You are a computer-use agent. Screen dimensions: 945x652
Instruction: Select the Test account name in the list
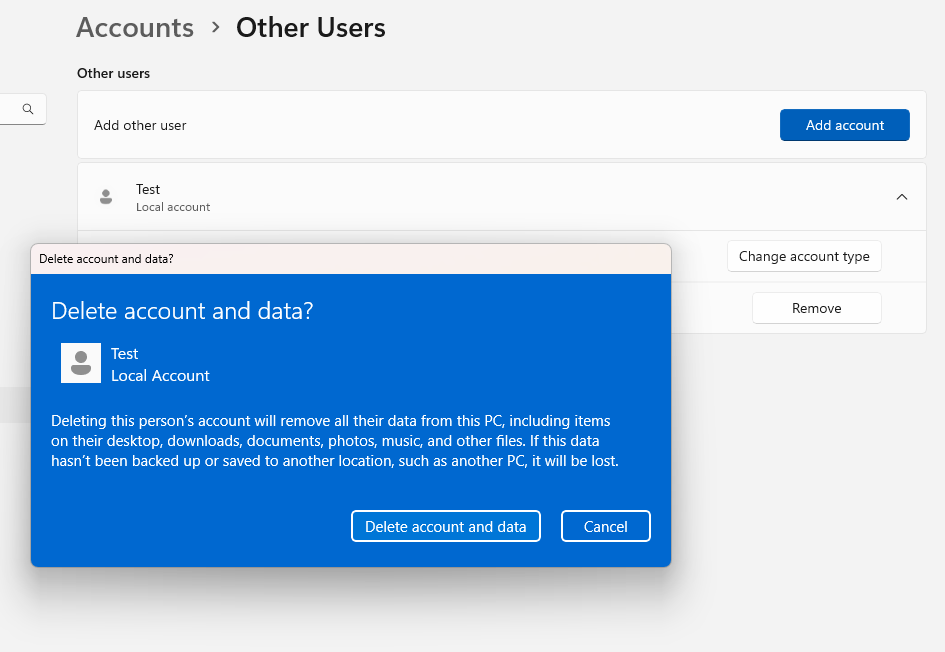[148, 189]
